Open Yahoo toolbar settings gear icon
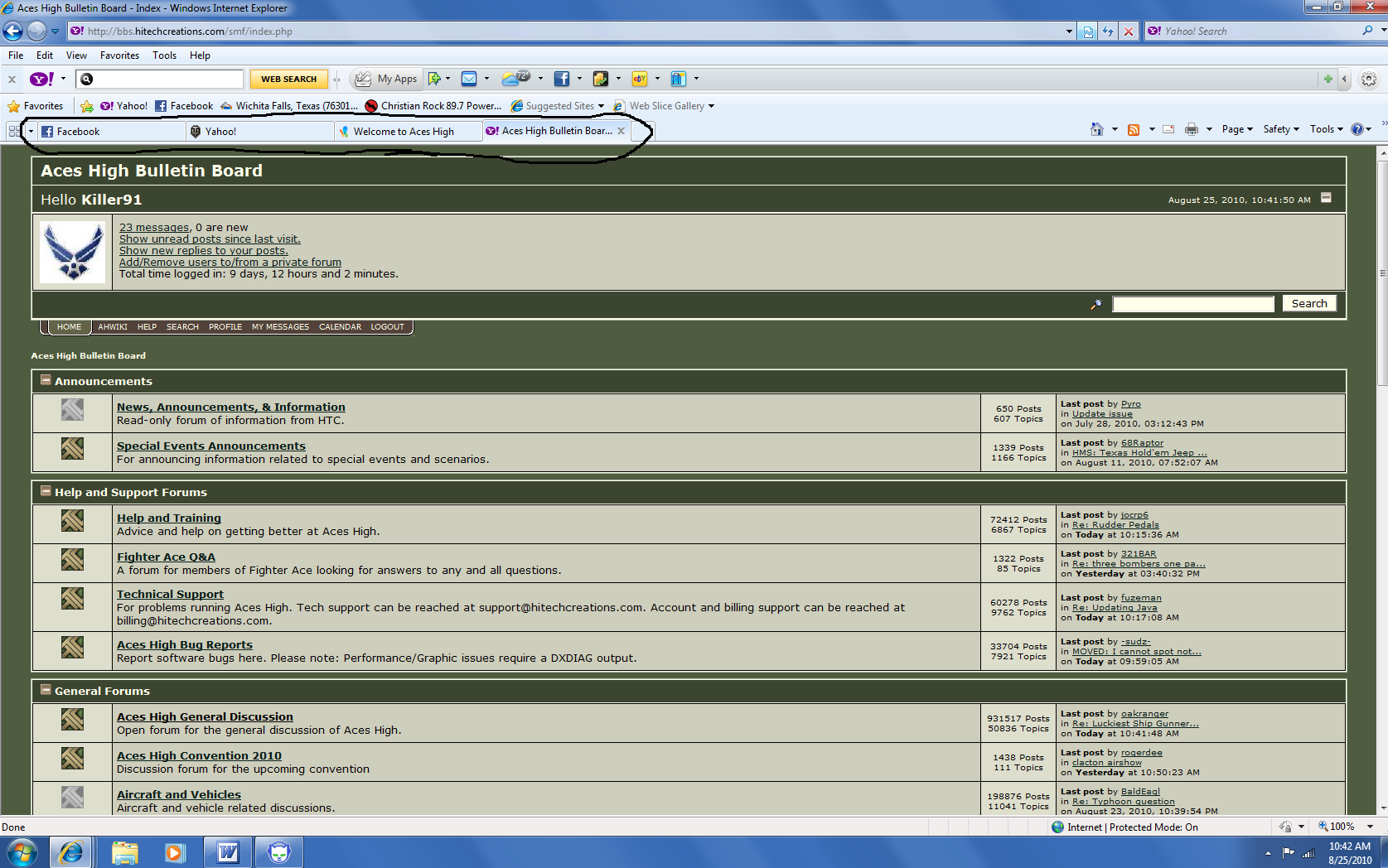This screenshot has width=1388, height=868. tap(1369, 80)
